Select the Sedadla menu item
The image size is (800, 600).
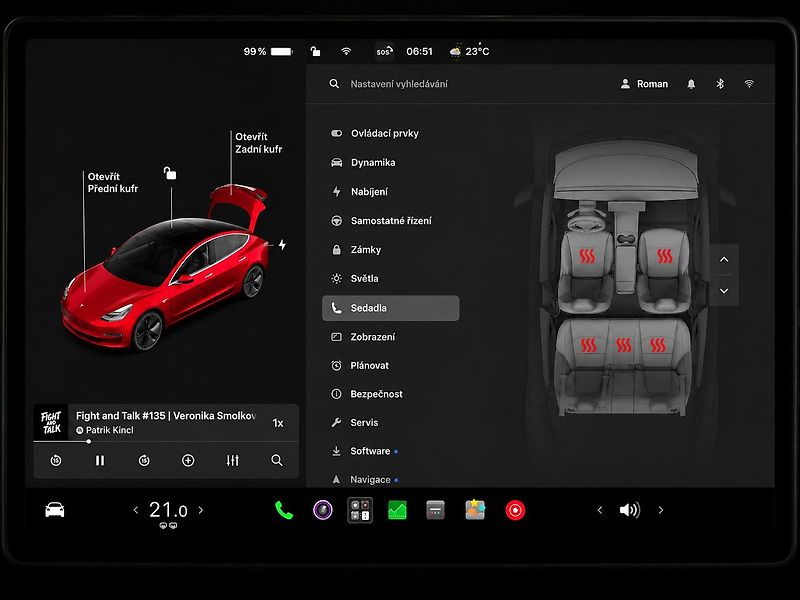pyautogui.click(x=390, y=308)
